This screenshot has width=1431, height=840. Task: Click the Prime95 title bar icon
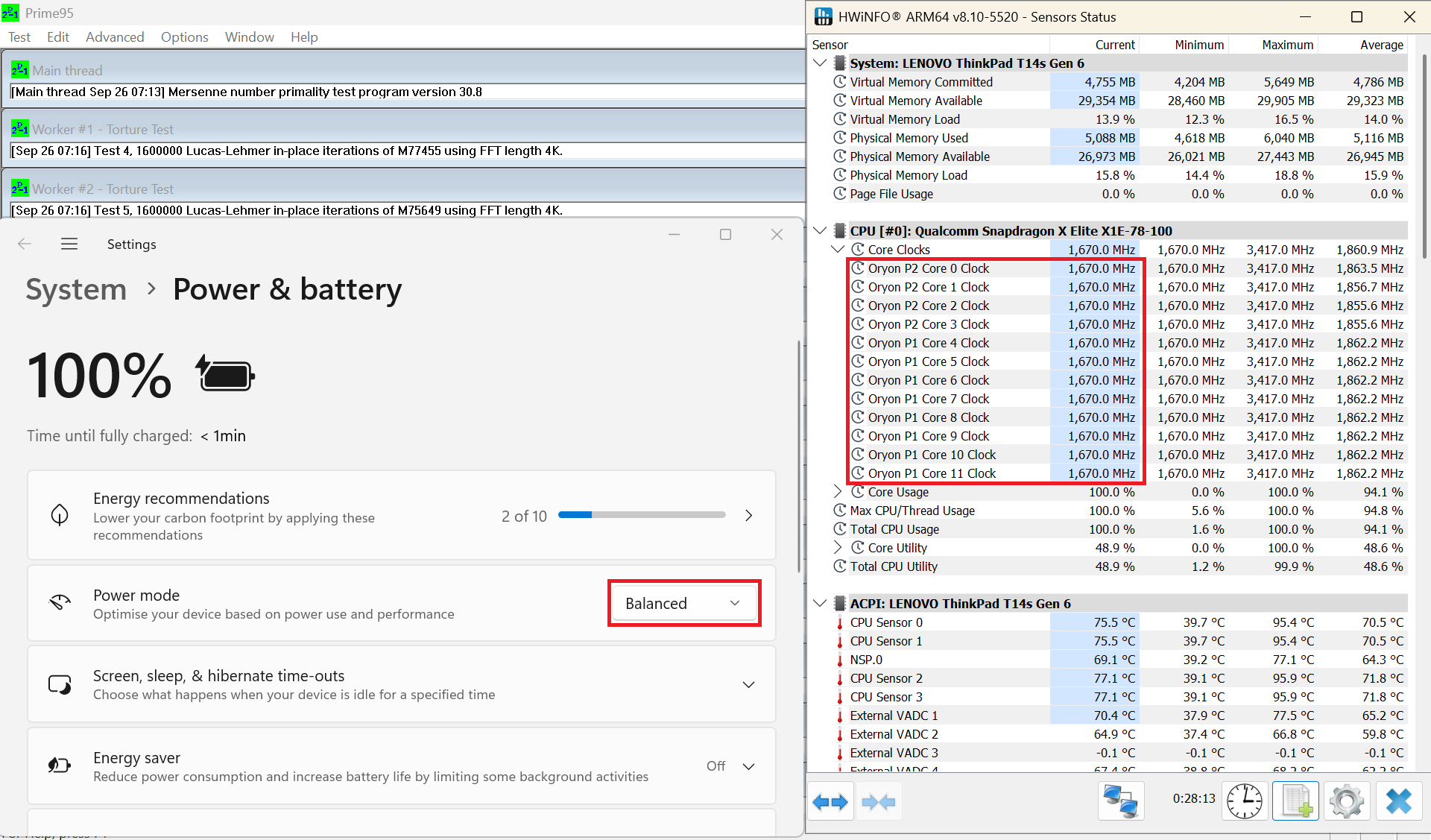(10, 13)
